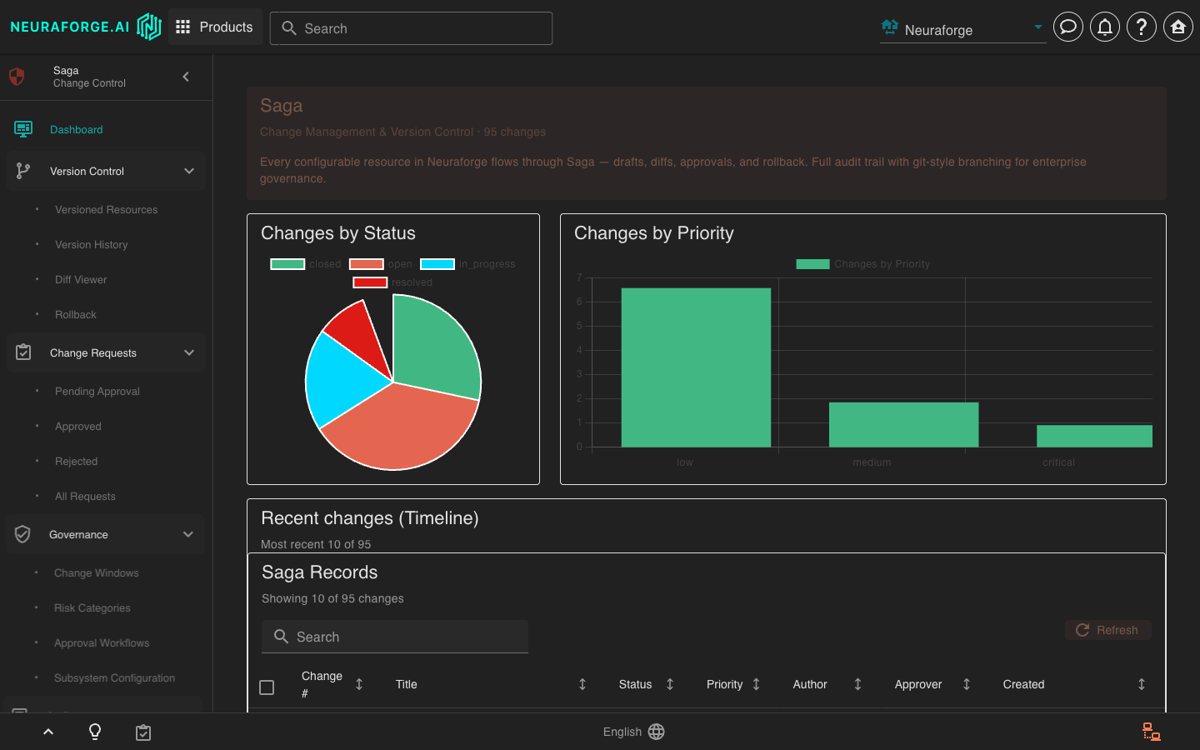
Task: Click the language globe icon
Action: point(656,732)
